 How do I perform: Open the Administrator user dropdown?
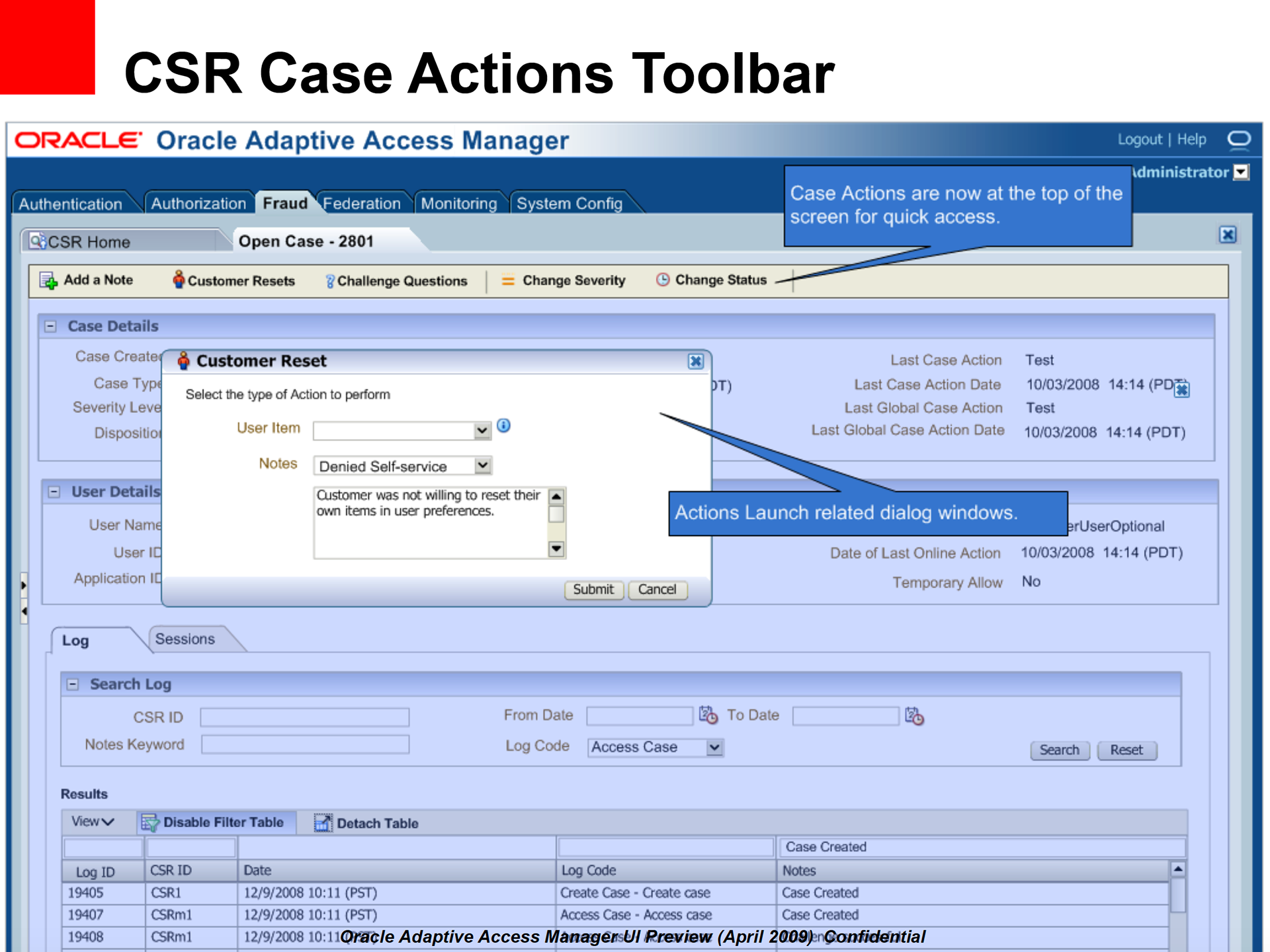click(1242, 172)
